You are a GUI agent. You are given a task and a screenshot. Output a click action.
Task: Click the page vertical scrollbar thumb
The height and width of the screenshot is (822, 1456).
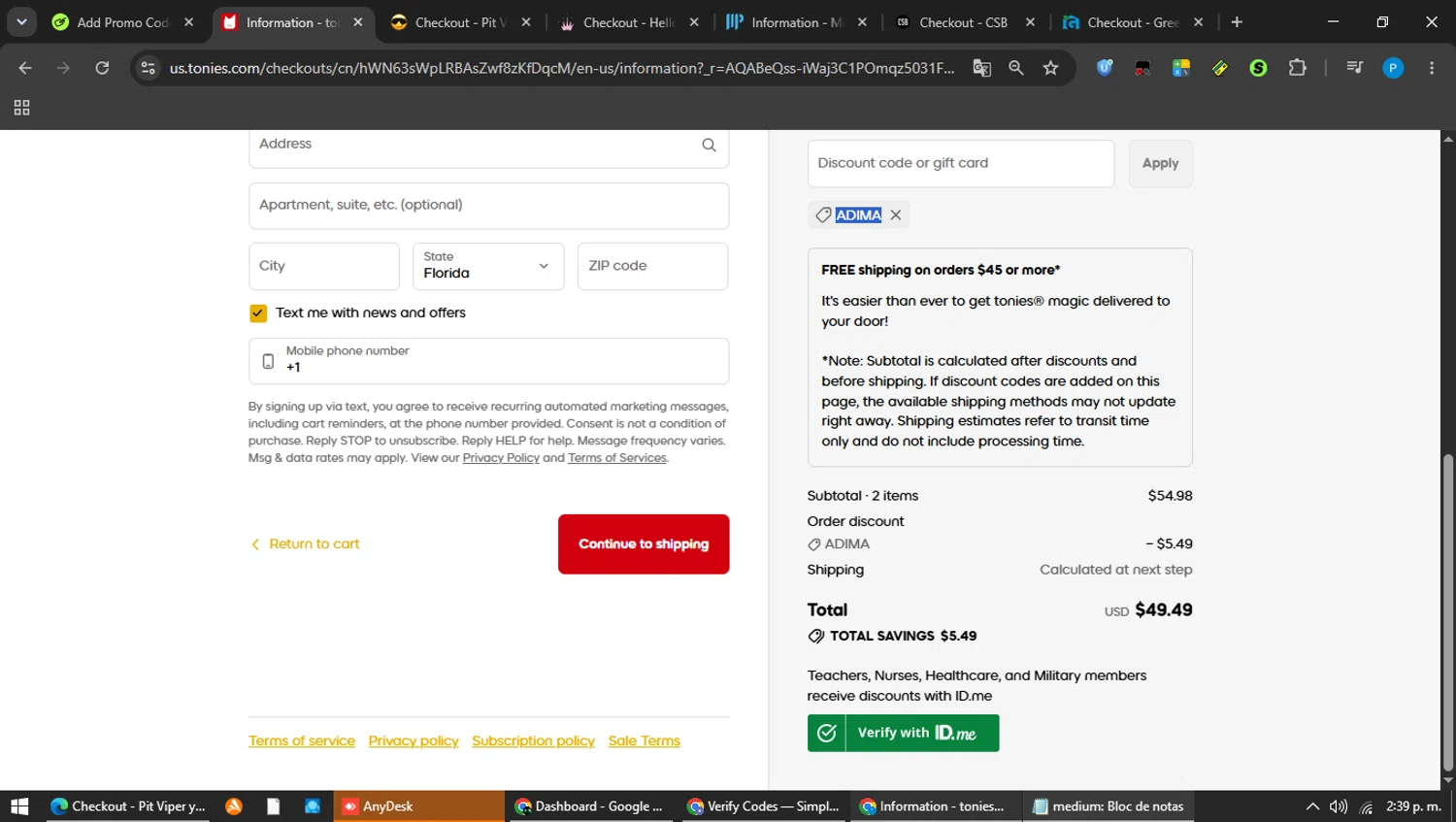pos(1447,611)
